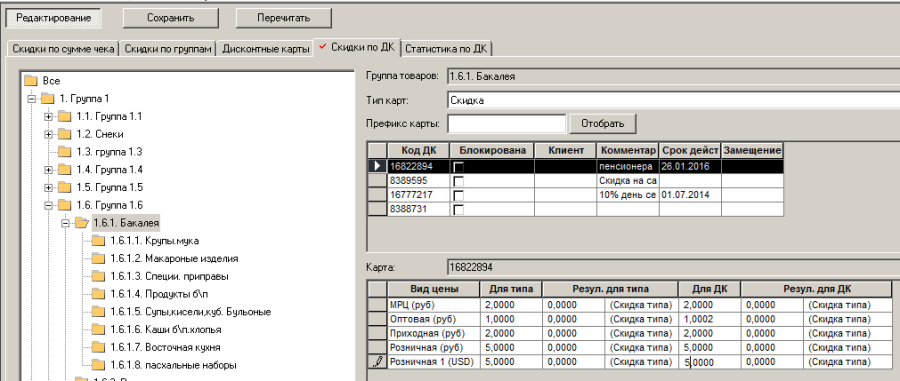Click price row МРЦ (руб)

(x=630, y=305)
